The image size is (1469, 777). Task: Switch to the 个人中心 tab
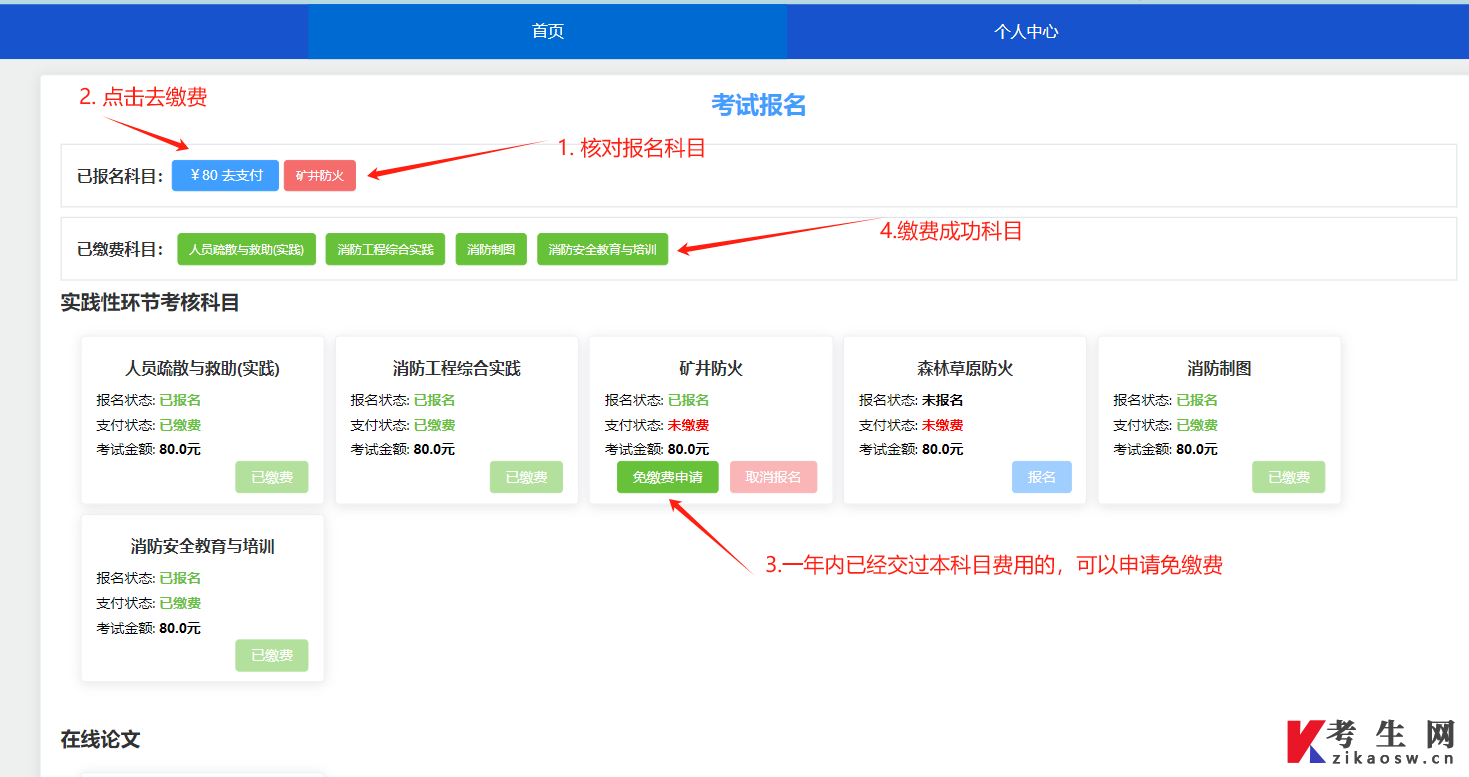[1026, 31]
